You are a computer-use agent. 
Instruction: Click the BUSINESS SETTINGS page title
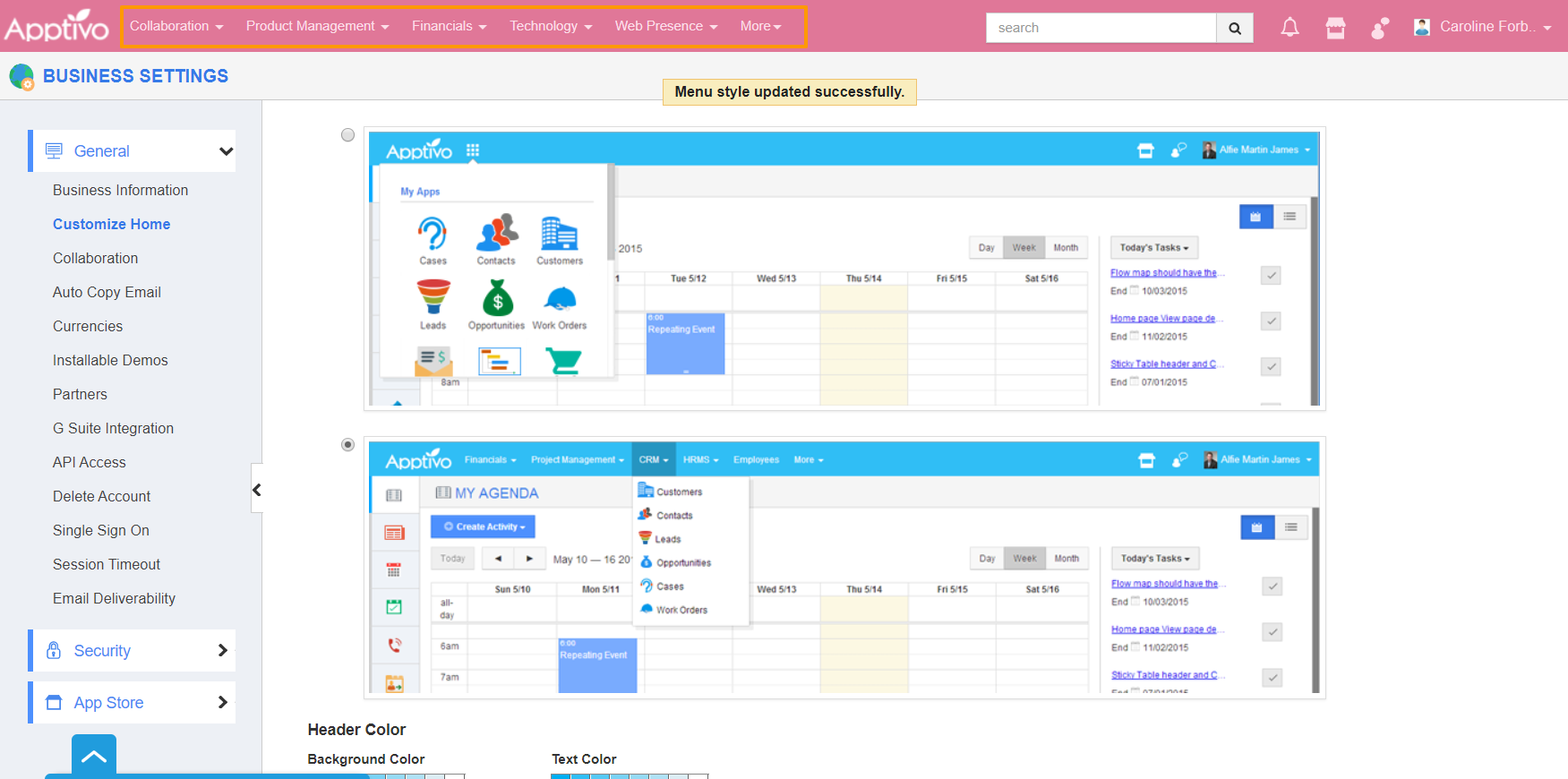click(x=135, y=76)
